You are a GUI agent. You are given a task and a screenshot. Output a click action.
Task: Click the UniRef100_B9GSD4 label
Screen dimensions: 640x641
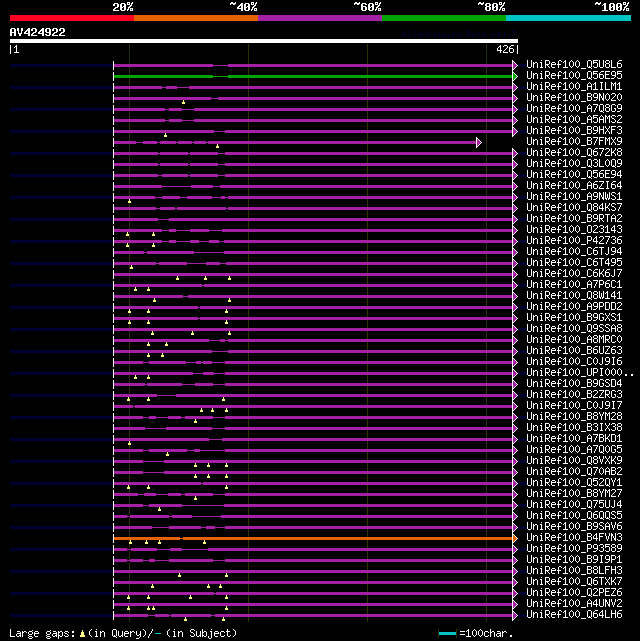coord(574,383)
